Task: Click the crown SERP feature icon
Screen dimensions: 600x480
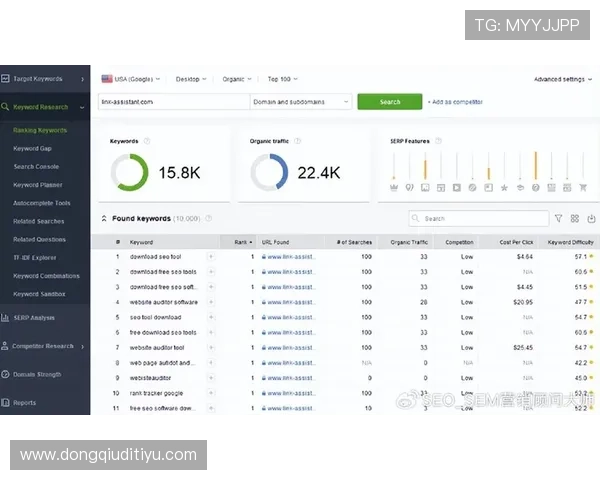Action: pyautogui.click(x=394, y=187)
